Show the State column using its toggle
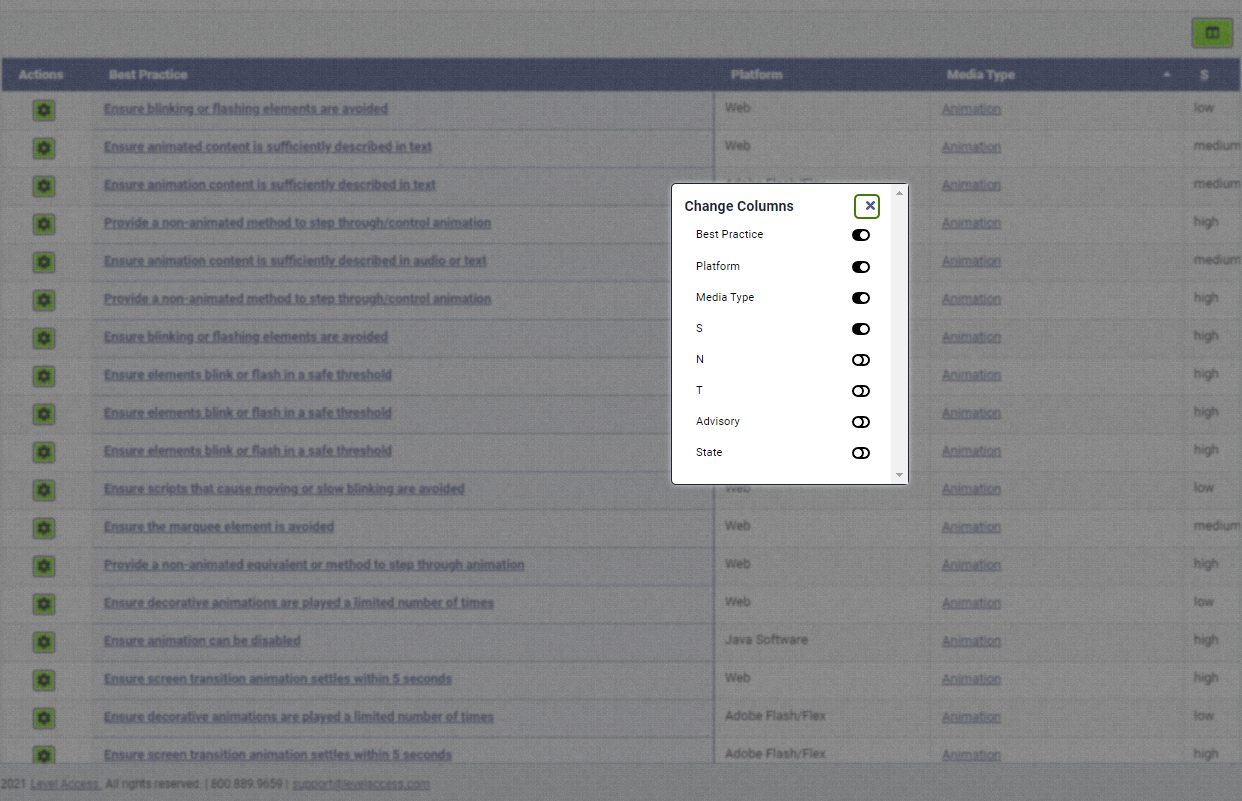Viewport: 1242px width, 801px height. click(x=861, y=453)
